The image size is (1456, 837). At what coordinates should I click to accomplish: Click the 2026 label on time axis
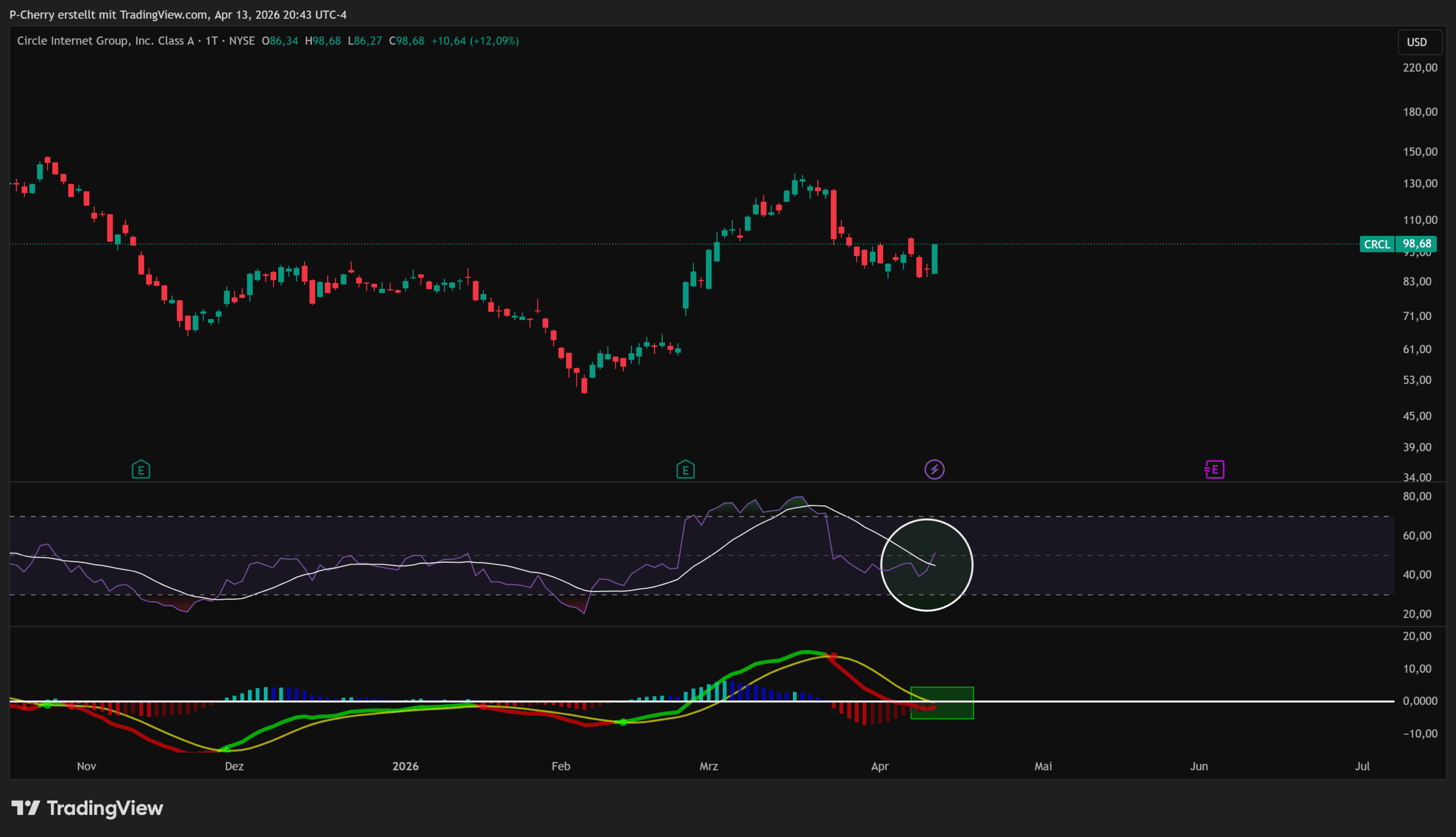[x=406, y=766]
